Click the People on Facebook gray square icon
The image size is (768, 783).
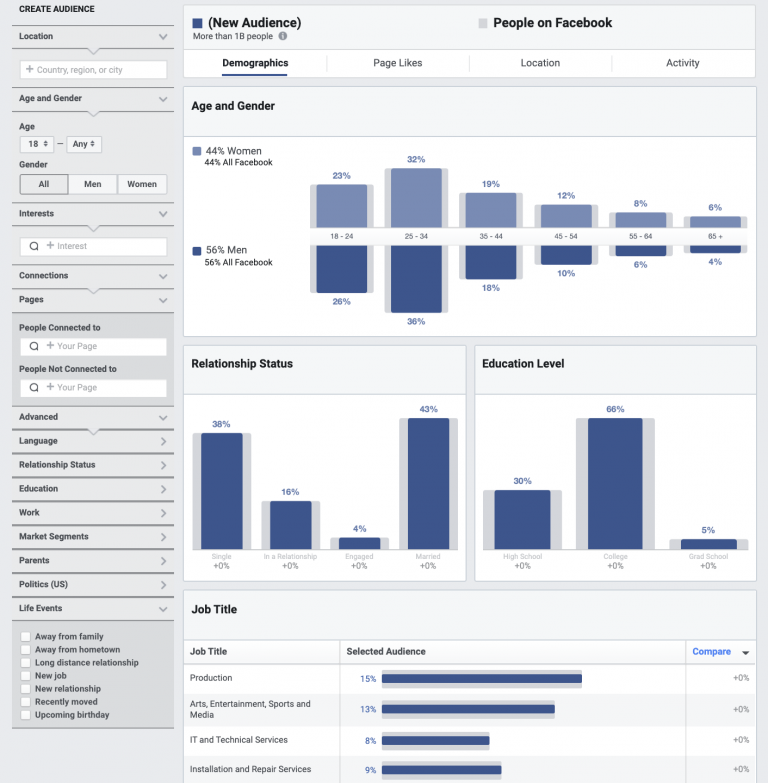click(x=483, y=23)
